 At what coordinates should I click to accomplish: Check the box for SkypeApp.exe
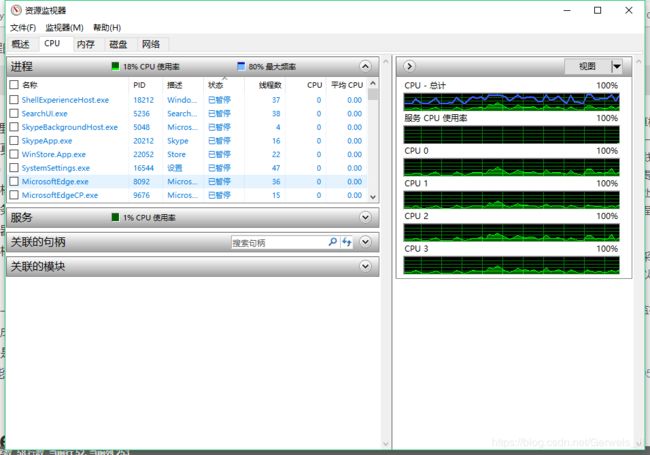coord(14,140)
